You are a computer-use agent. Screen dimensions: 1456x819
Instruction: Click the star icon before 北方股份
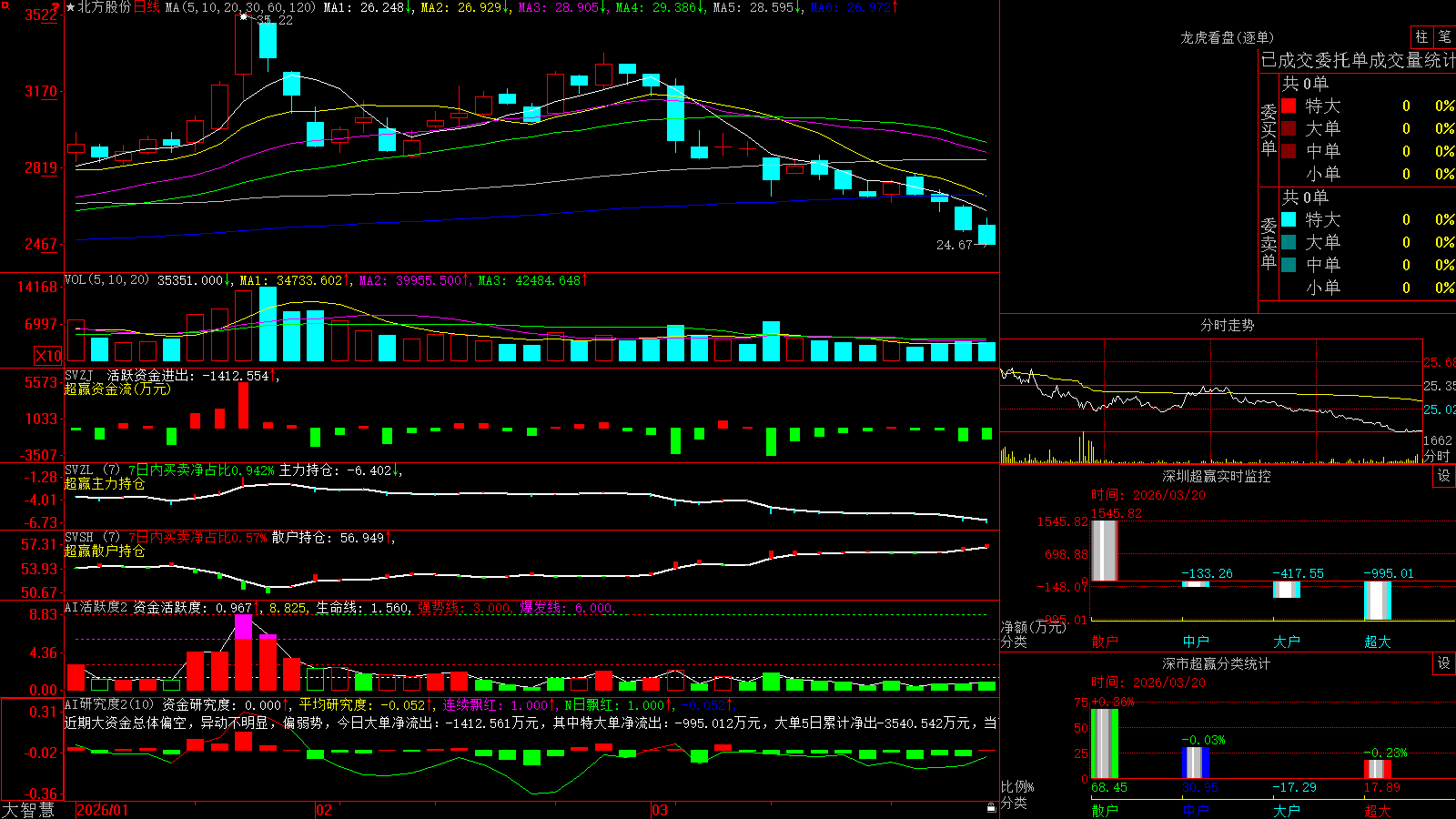coord(71,7)
